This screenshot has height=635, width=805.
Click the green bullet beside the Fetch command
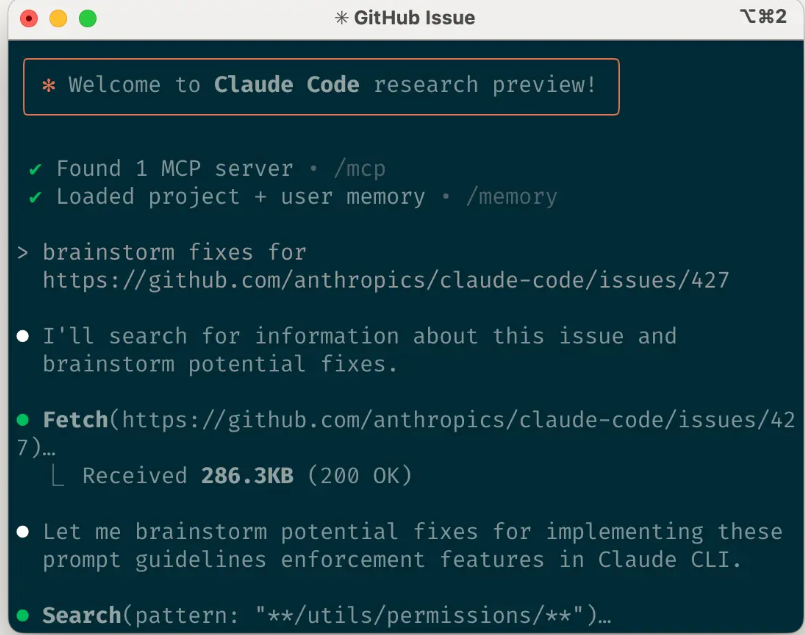22,420
